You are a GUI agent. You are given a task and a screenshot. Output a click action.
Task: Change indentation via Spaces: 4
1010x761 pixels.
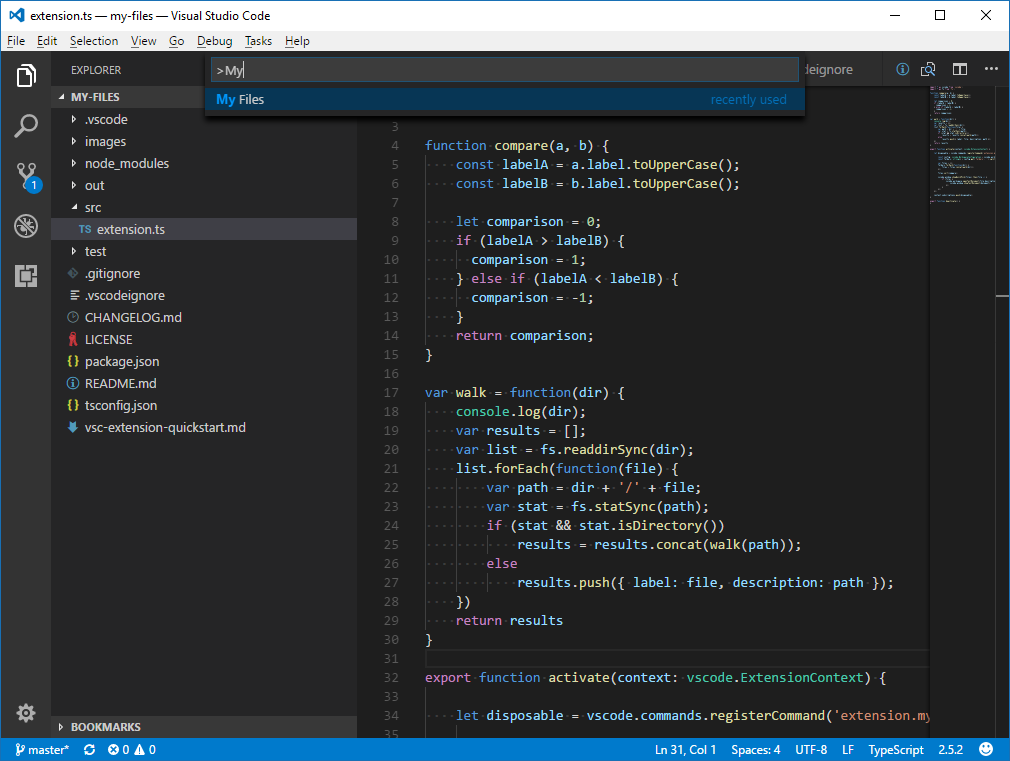click(756, 749)
